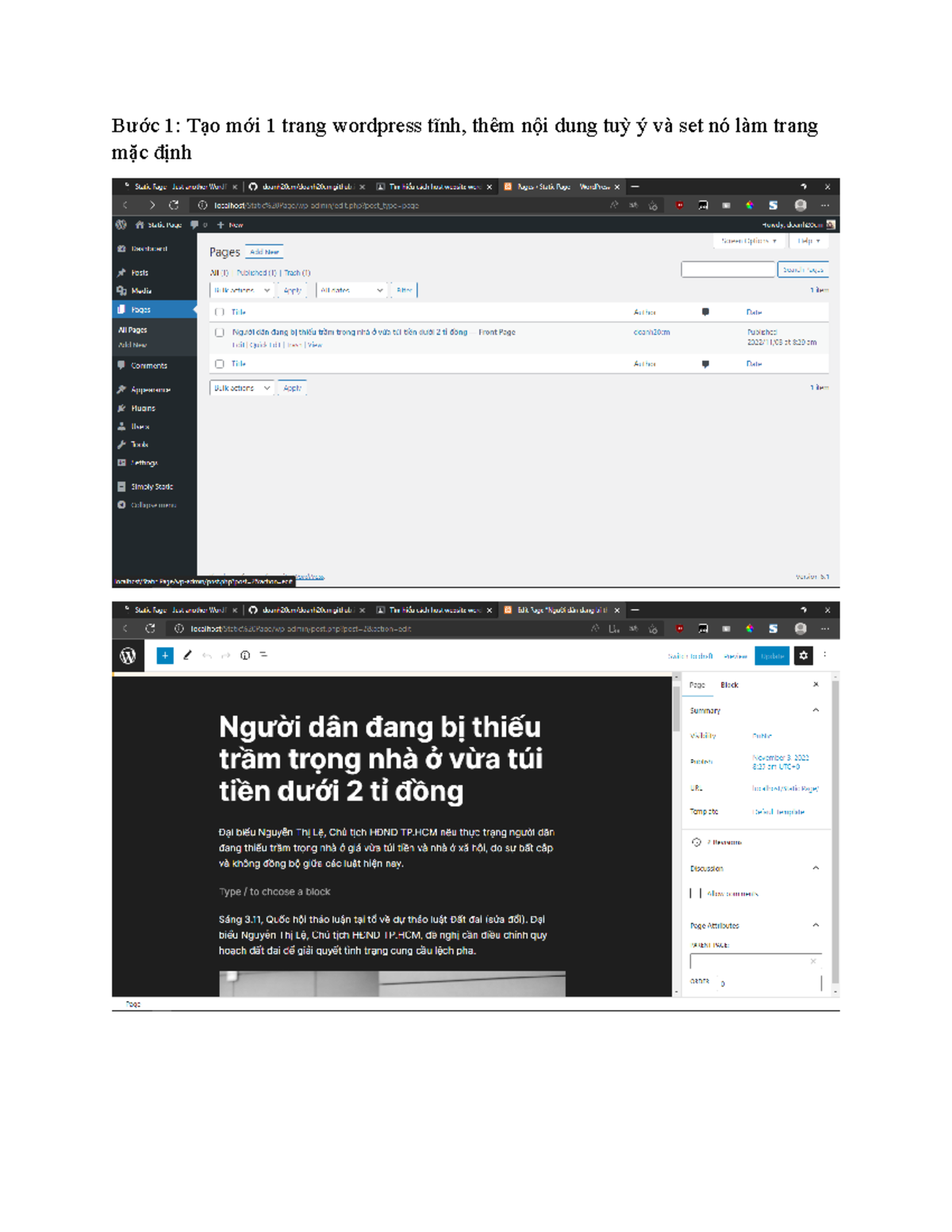Toggle the Allow comments checkbox
This screenshot has height=1232, width=952.
click(696, 894)
